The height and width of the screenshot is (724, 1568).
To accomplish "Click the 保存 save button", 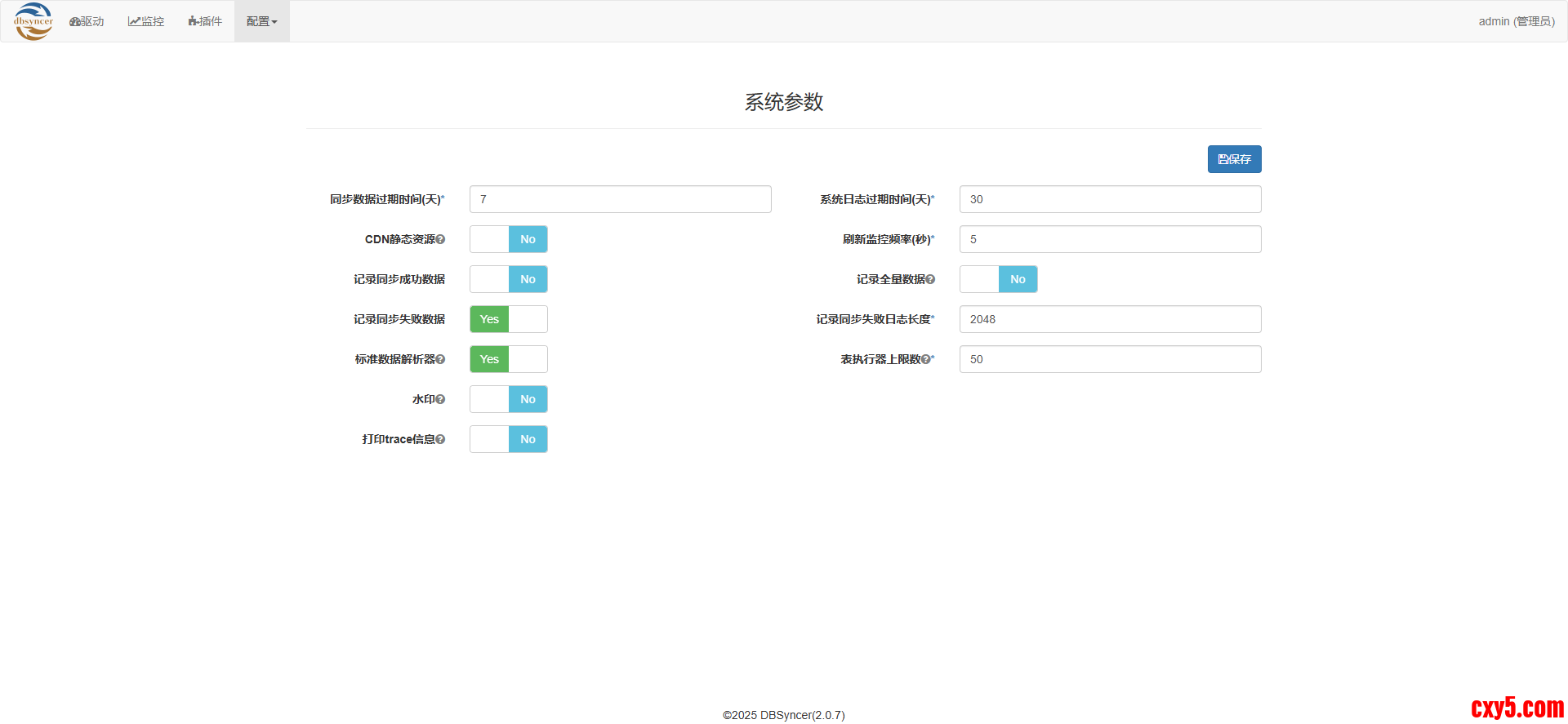I will coord(1234,159).
